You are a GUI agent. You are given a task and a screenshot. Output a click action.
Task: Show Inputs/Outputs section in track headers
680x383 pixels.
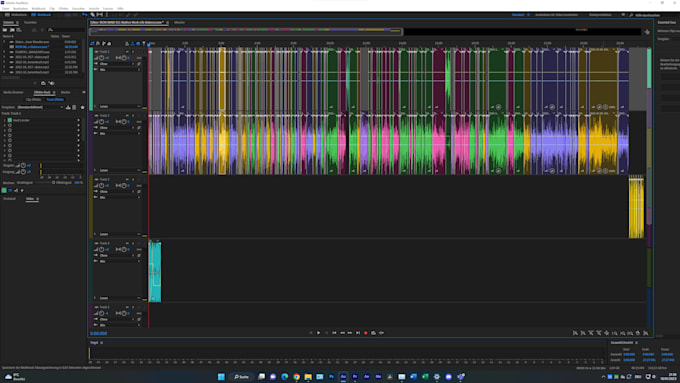[92, 43]
